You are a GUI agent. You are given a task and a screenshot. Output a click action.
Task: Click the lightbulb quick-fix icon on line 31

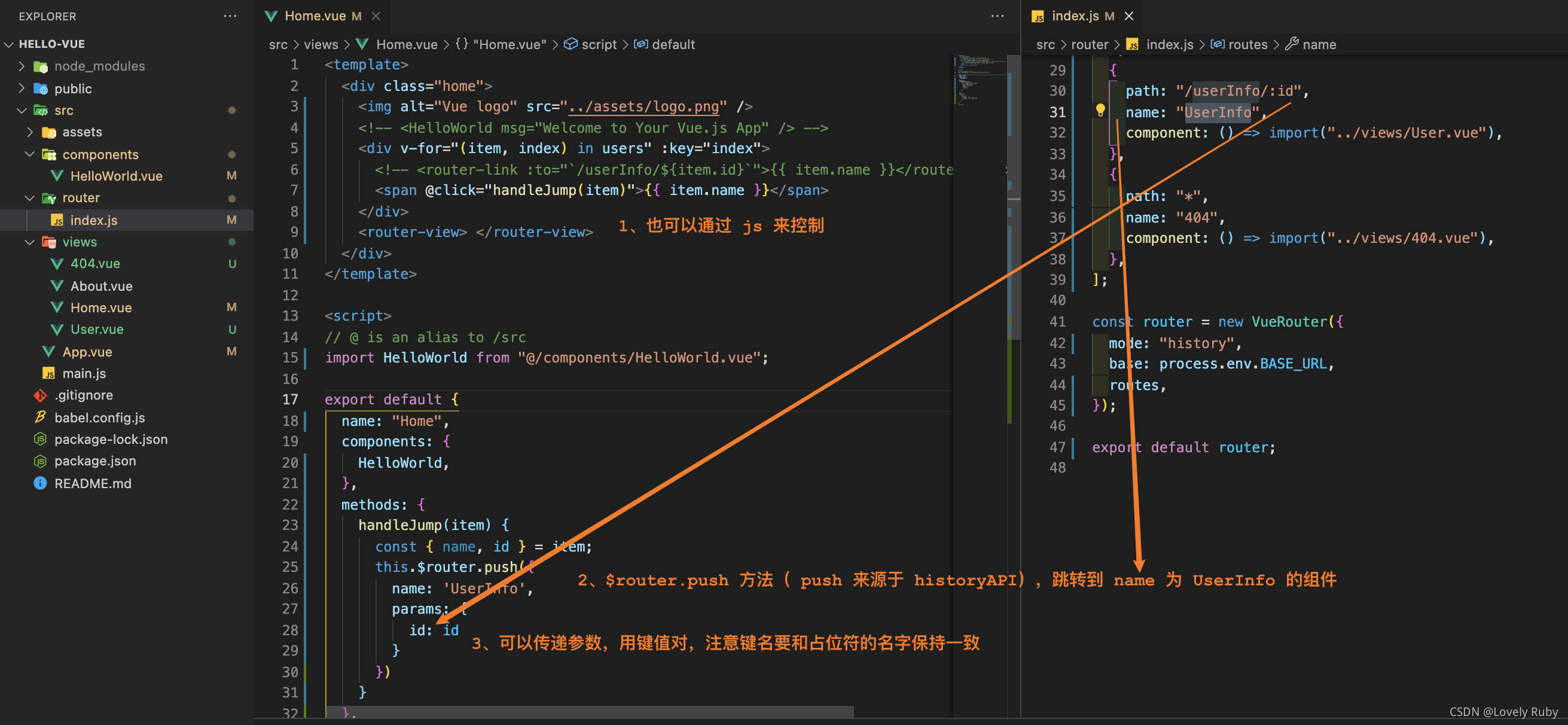pyautogui.click(x=1100, y=110)
